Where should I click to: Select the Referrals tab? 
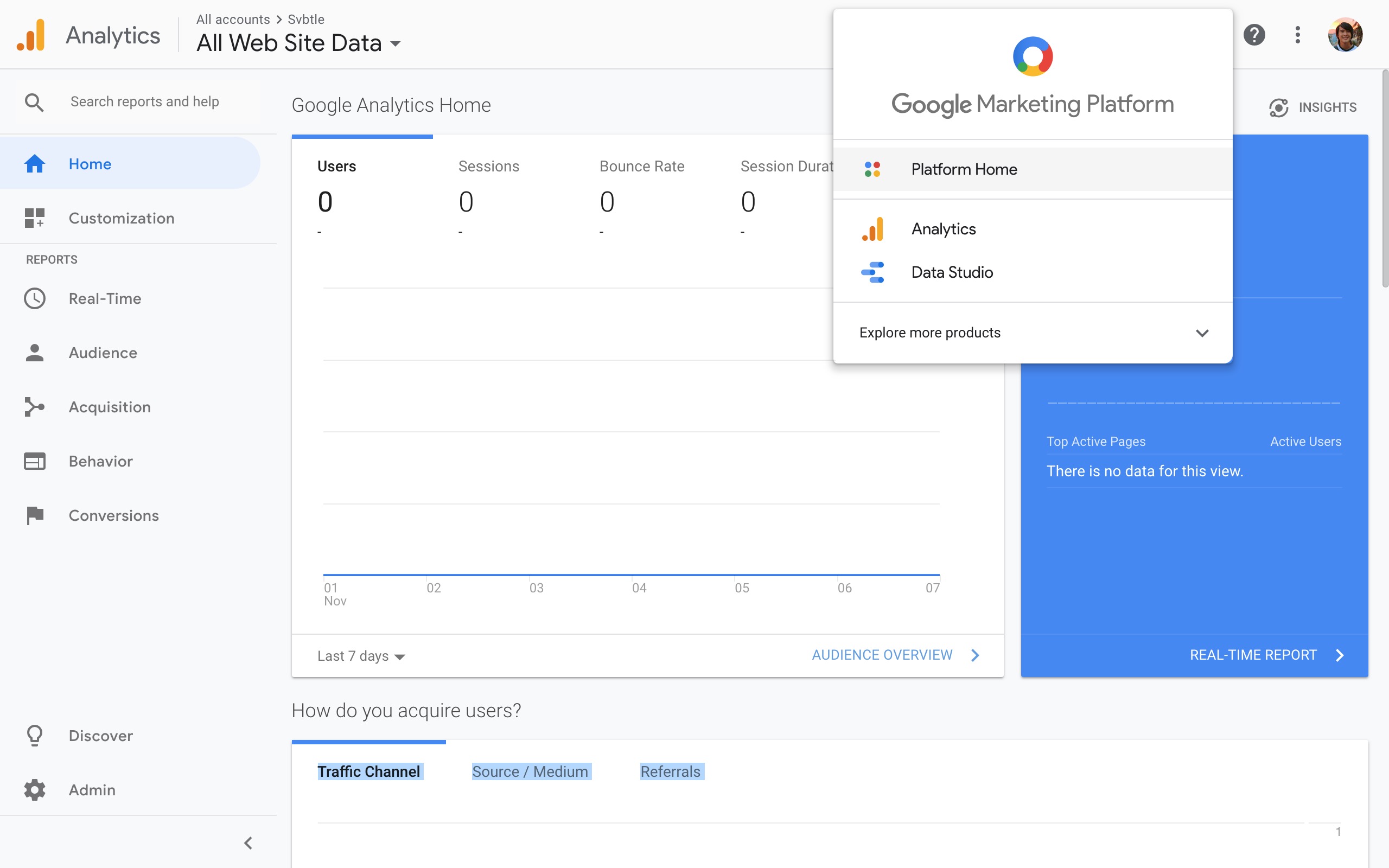671,771
